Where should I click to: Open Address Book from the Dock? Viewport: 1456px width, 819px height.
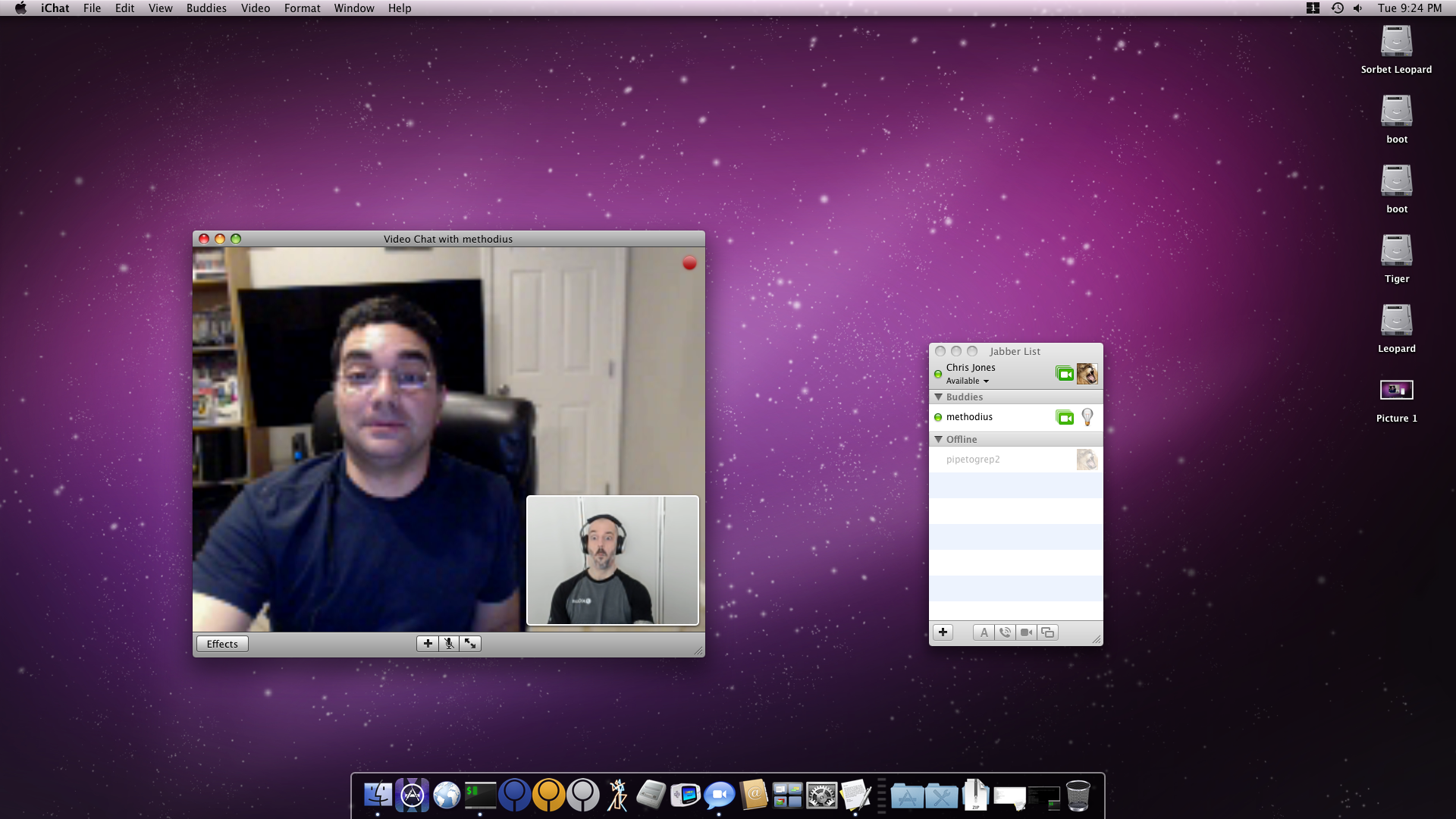[754, 795]
